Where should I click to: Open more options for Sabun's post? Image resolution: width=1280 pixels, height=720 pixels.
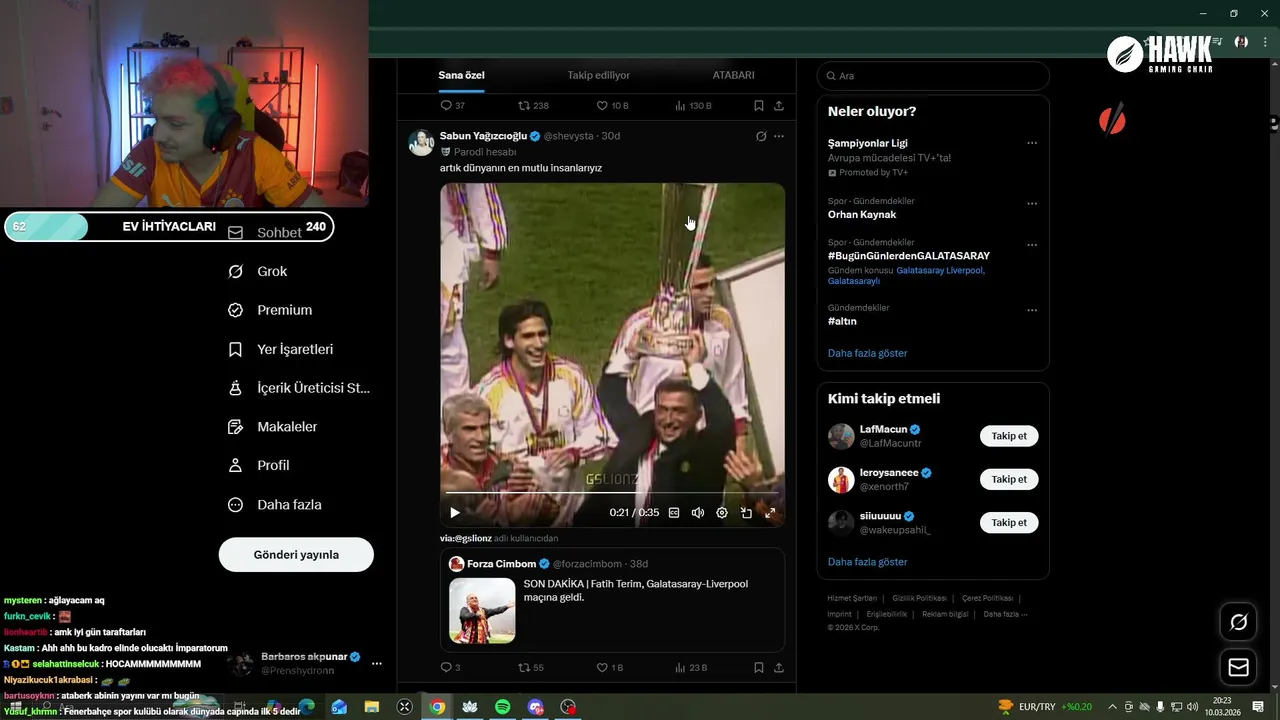pos(779,136)
